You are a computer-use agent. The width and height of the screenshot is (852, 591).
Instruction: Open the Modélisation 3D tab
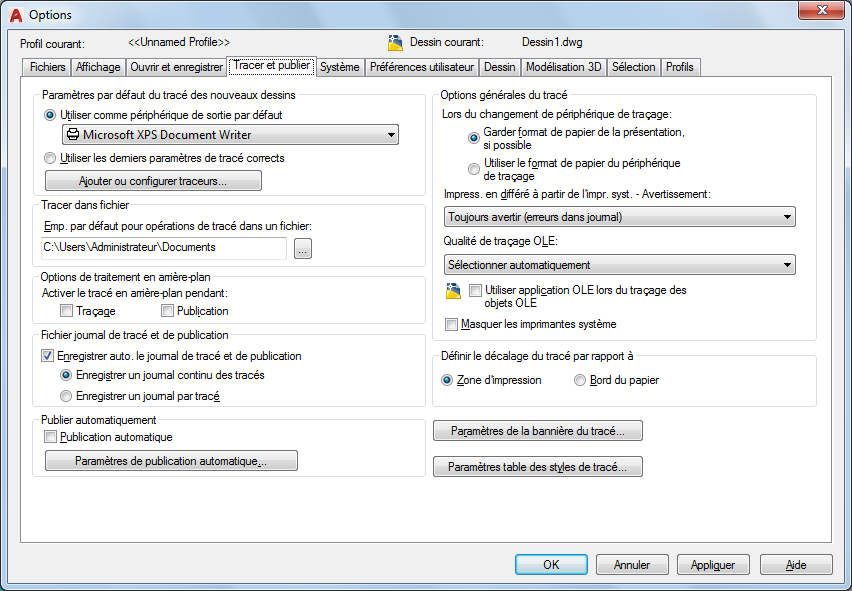click(564, 67)
